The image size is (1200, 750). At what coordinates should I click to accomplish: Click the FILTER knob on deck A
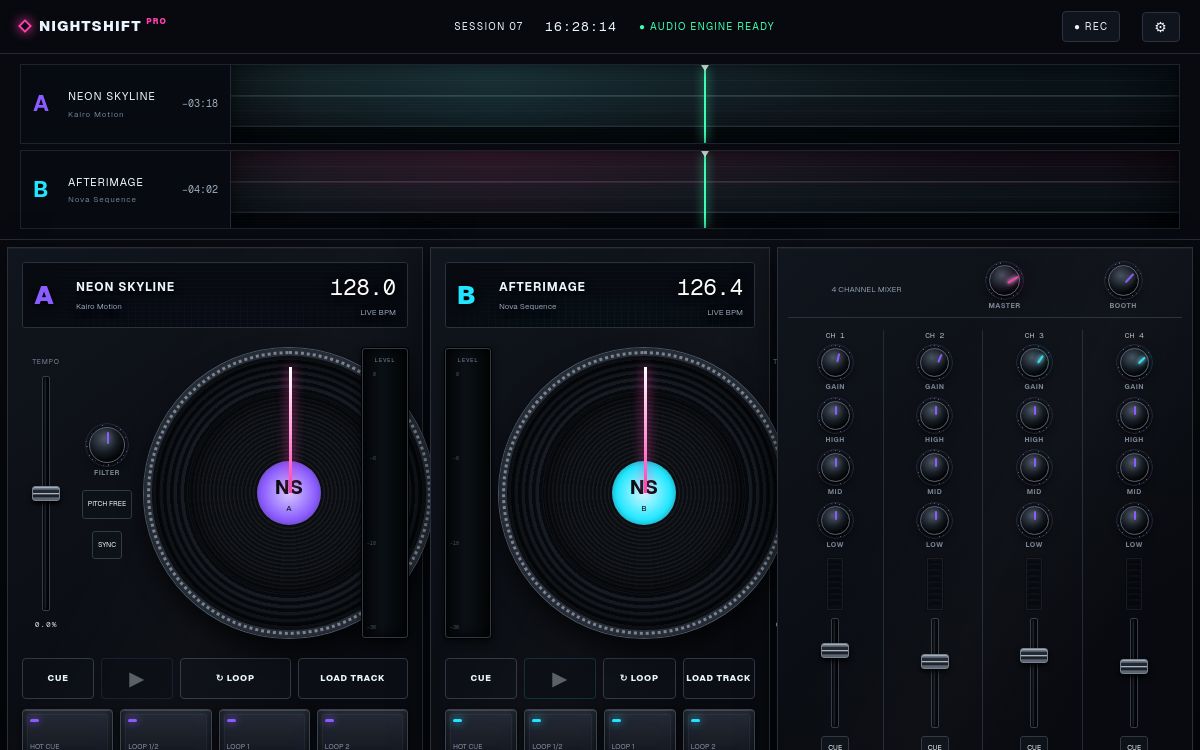(107, 445)
